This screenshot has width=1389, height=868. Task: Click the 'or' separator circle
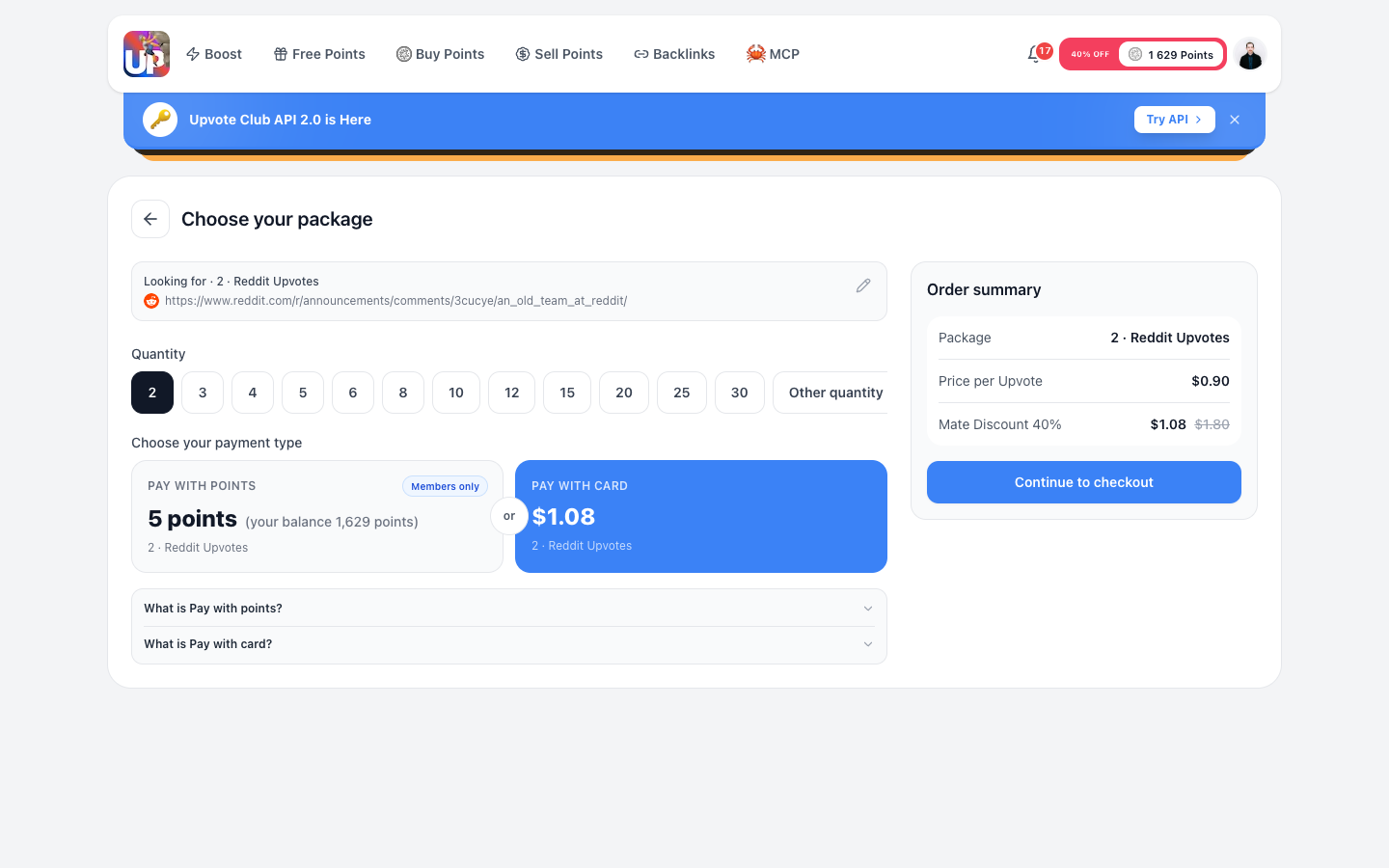pos(509,516)
